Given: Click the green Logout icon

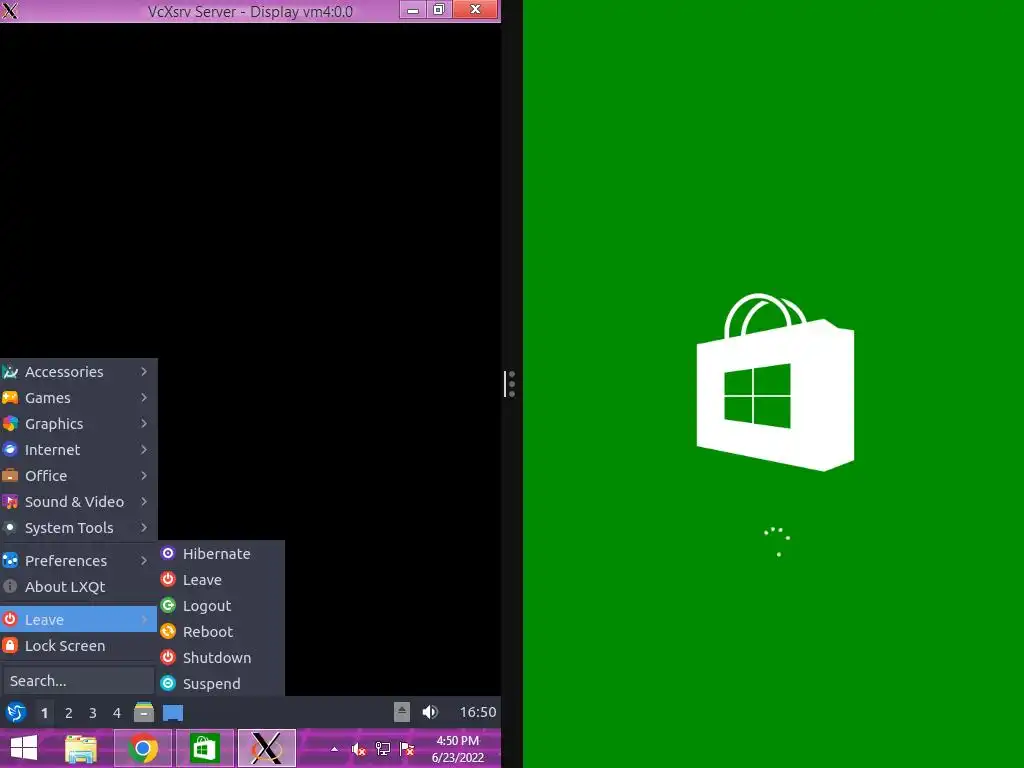Looking at the screenshot, I should click(x=168, y=605).
